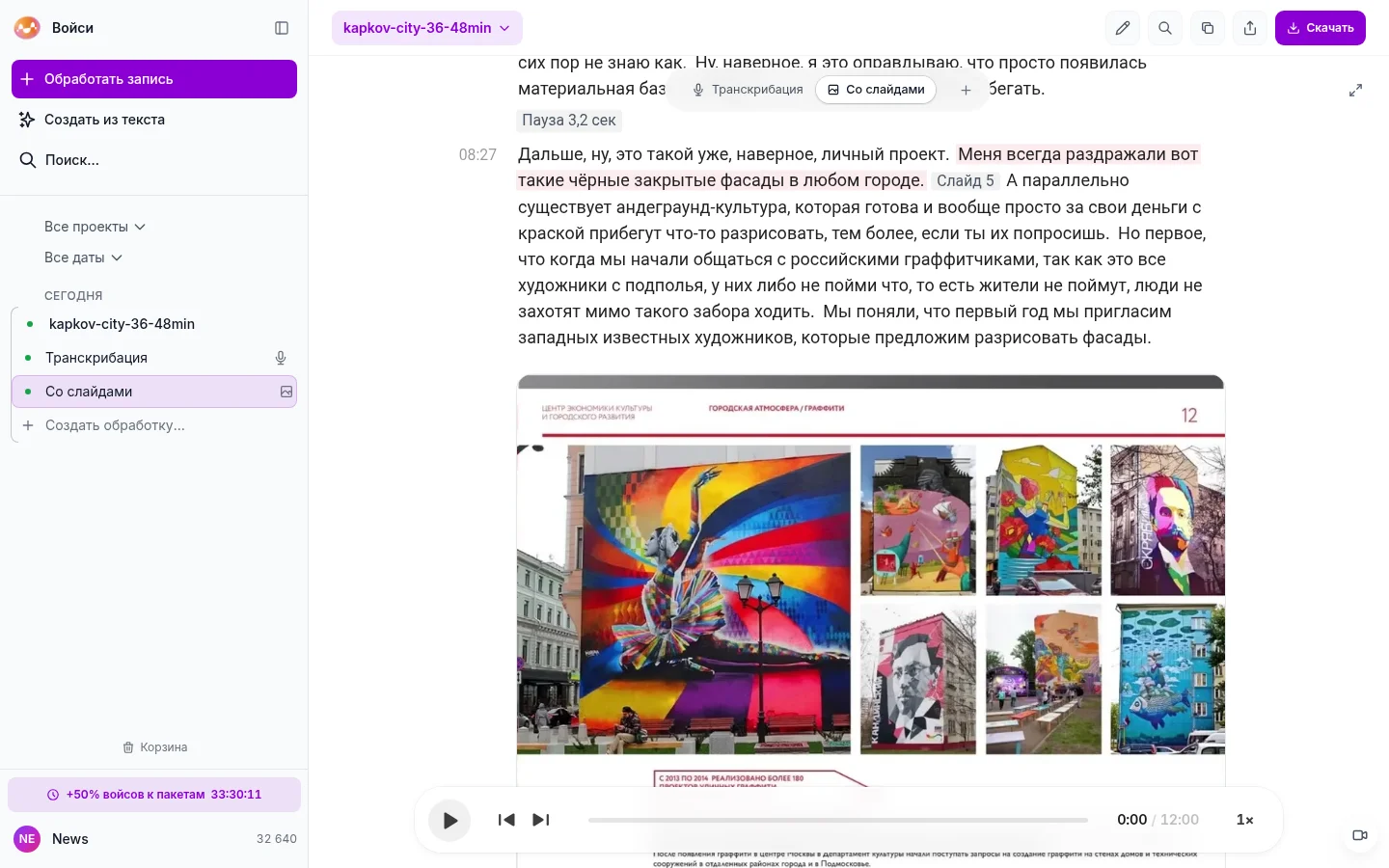
Task: Click Войси brand name
Action: coord(72,28)
